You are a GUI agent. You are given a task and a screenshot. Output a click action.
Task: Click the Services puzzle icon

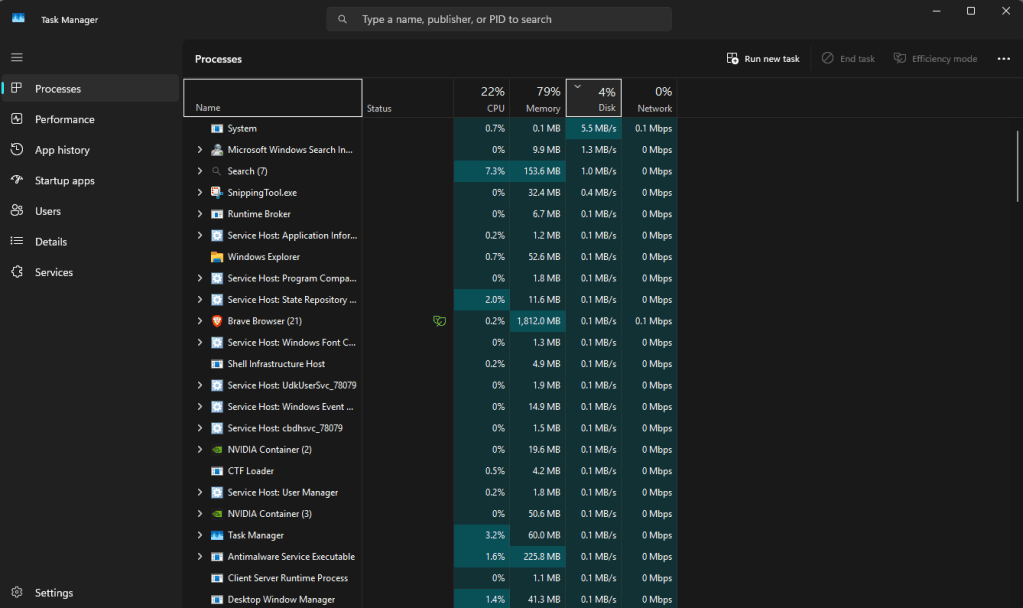coord(17,271)
